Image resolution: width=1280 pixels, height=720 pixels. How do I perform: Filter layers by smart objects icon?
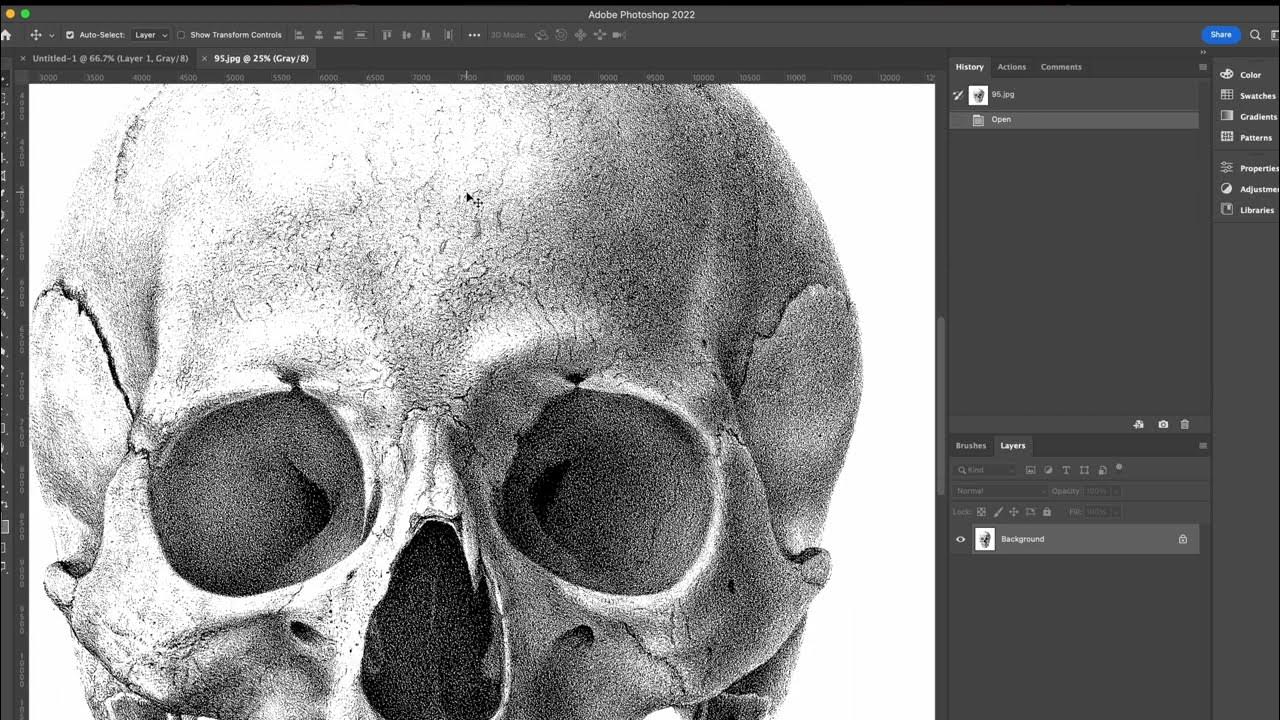pyautogui.click(x=1102, y=470)
